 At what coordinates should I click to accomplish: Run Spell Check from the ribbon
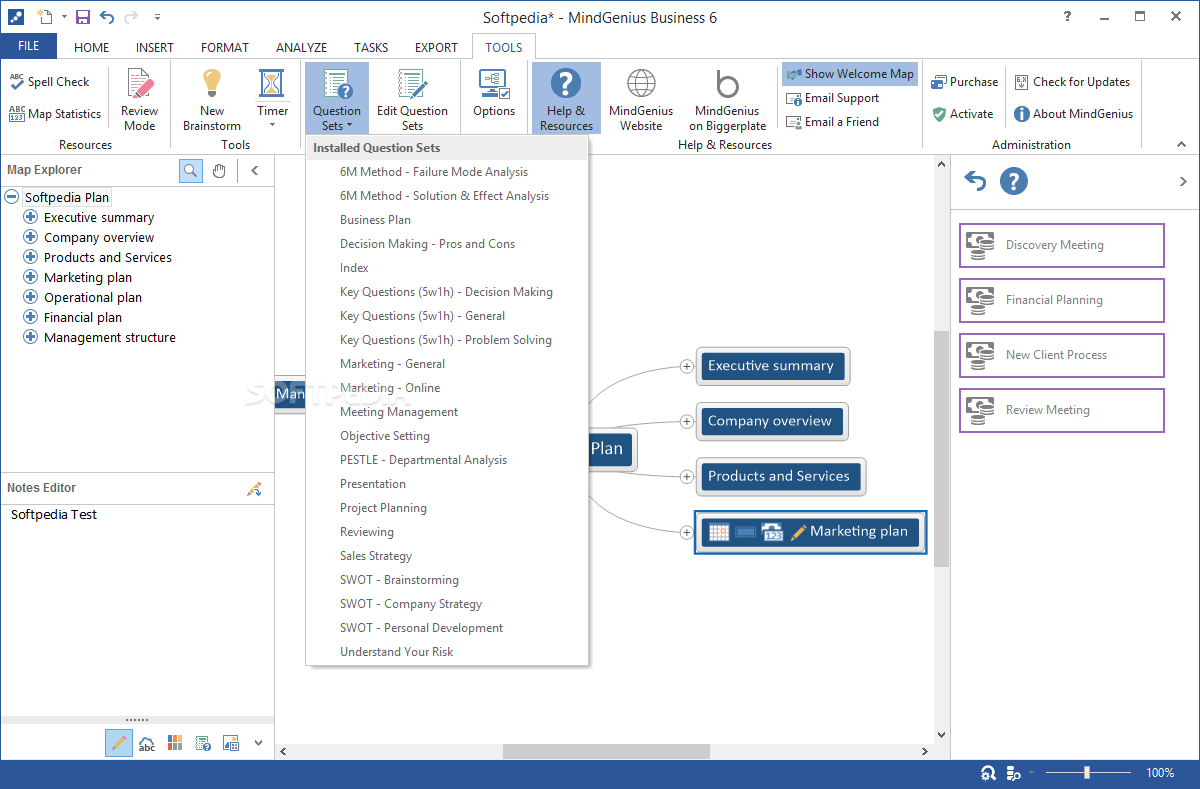pyautogui.click(x=50, y=82)
